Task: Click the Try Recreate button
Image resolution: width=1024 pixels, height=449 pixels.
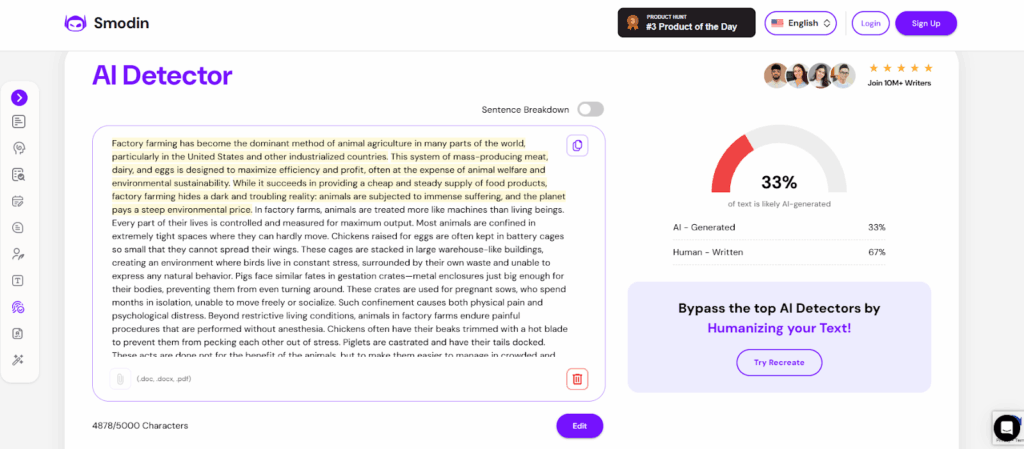Action: coord(779,362)
